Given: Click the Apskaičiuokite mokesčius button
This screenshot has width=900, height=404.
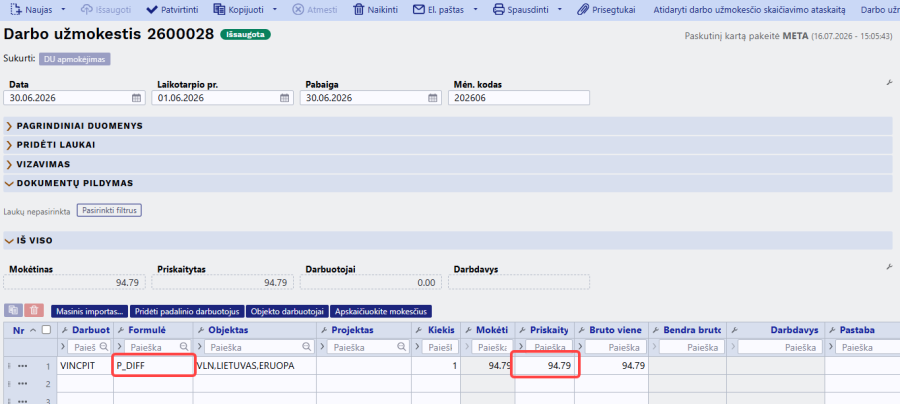Looking at the screenshot, I should click(x=382, y=312).
